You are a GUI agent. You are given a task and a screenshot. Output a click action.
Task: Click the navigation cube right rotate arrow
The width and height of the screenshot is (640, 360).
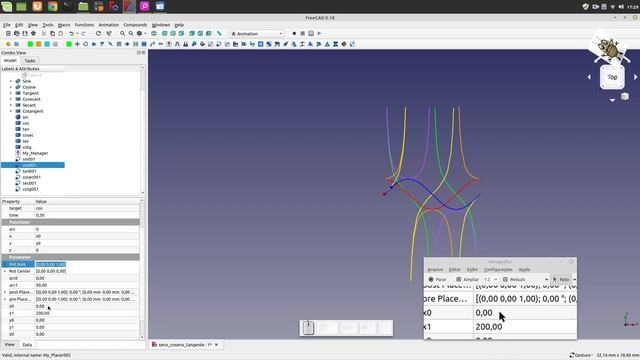(636, 77)
